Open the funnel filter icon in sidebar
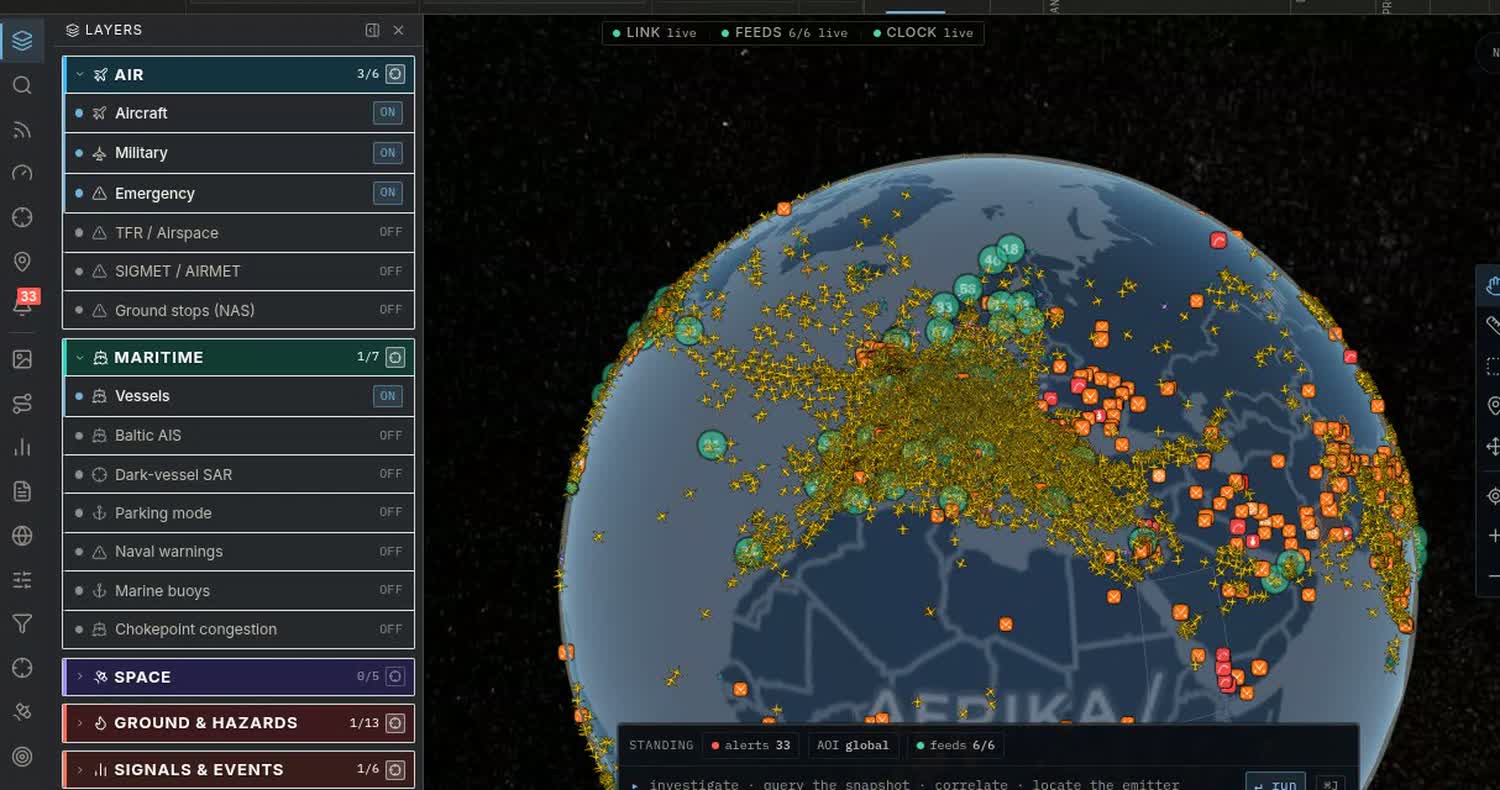This screenshot has width=1500, height=790. click(22, 624)
